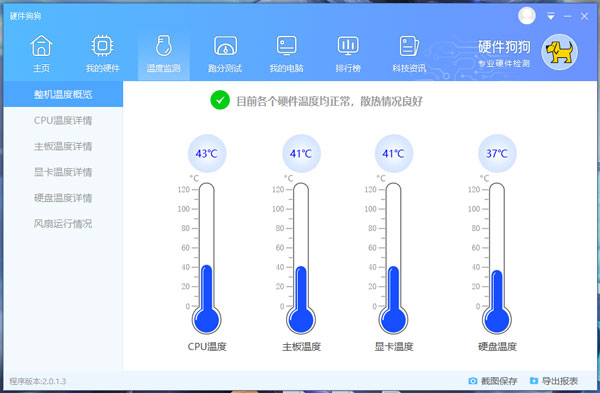The height and width of the screenshot is (393, 600).
Task: Open 主板温度详情 in the sidebar
Action: pos(63,146)
